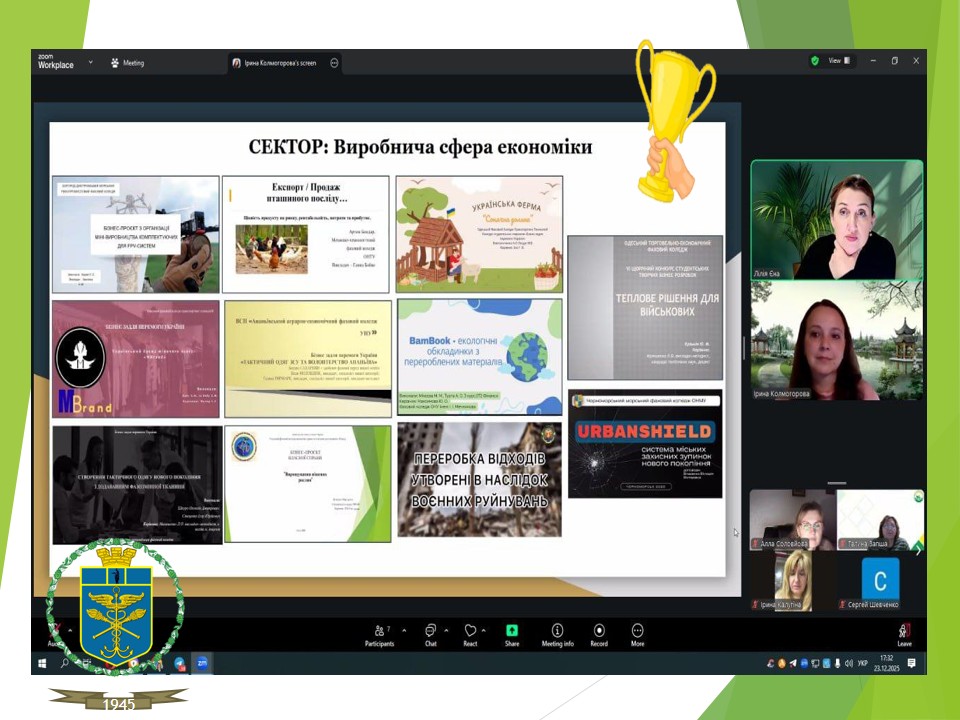Open the Participants panel
This screenshot has height=720, width=960.
pos(380,632)
